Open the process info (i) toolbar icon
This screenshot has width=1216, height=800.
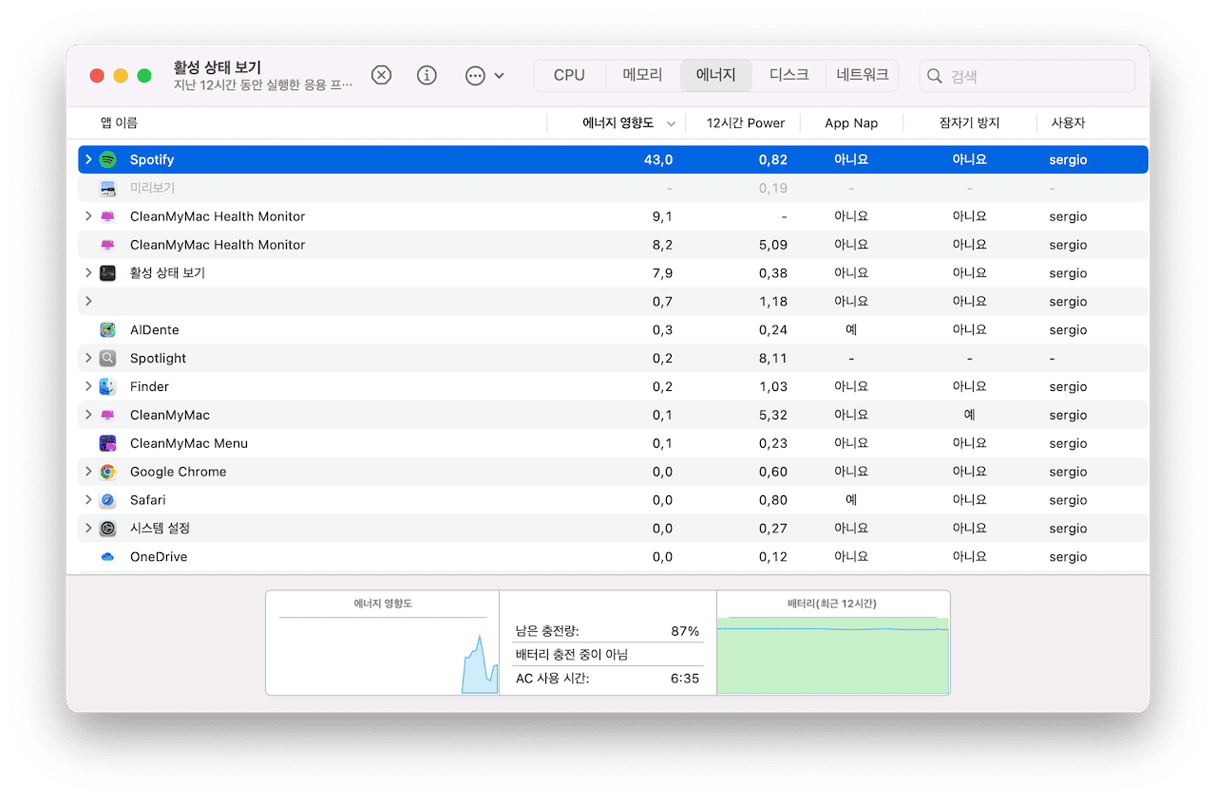tap(427, 76)
